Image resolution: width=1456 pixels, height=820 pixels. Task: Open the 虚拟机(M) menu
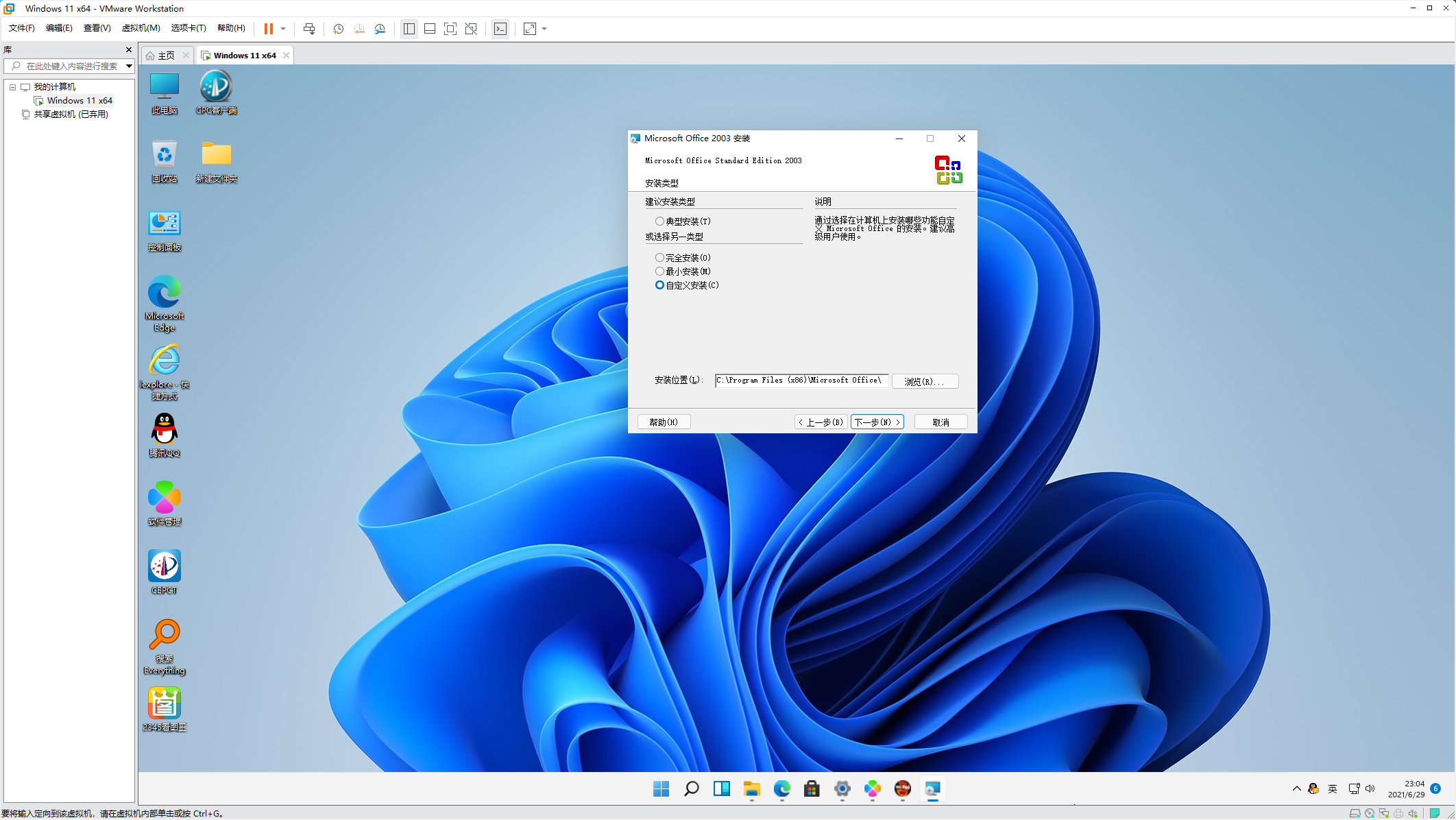[141, 28]
